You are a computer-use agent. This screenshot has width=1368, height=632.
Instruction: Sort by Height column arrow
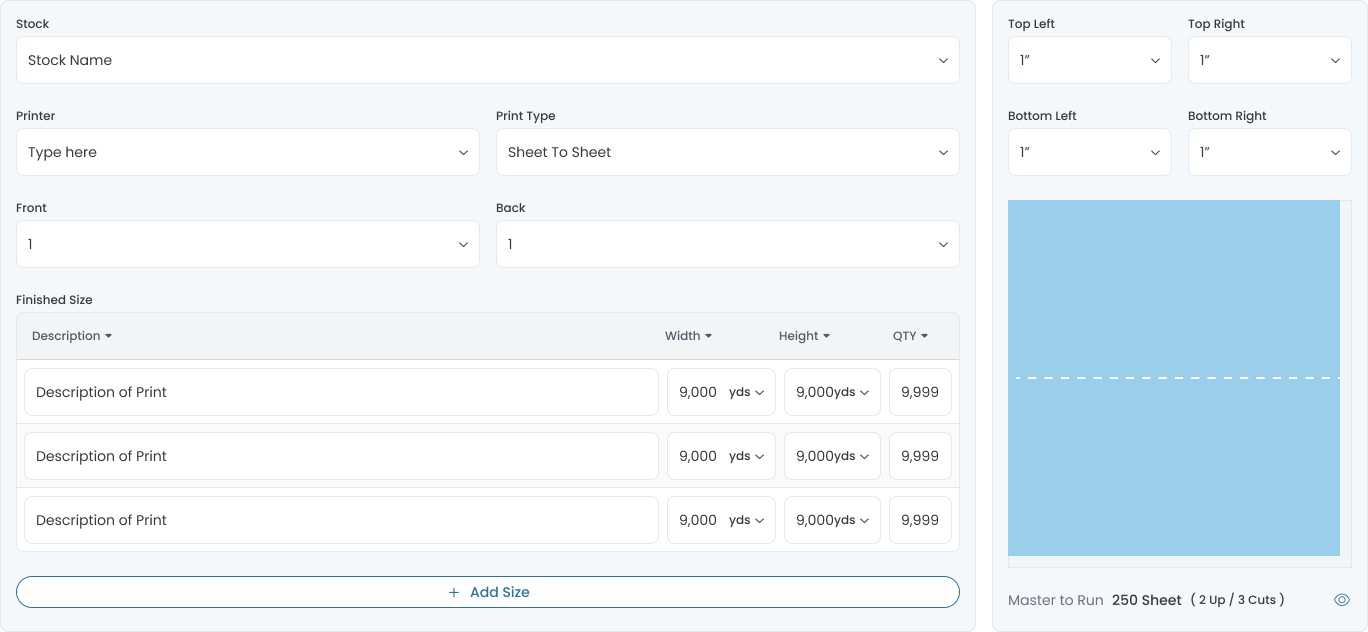(826, 336)
